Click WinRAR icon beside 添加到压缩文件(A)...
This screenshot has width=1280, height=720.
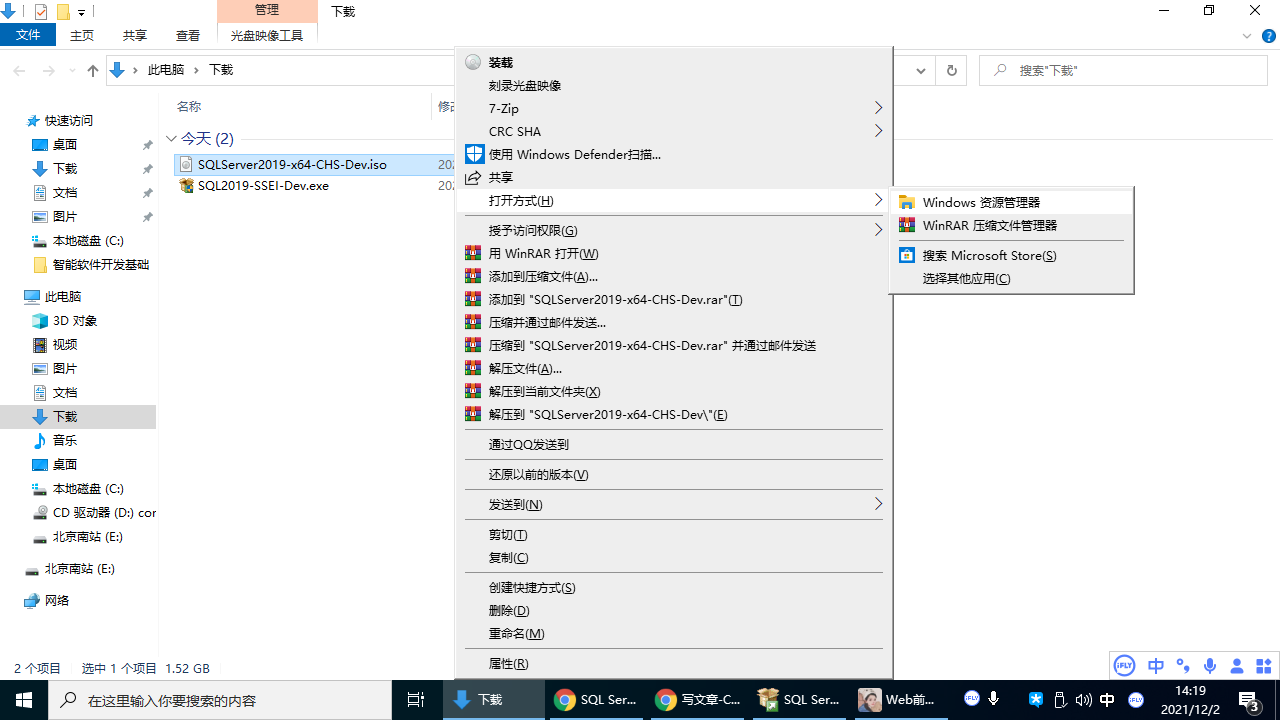tap(473, 276)
